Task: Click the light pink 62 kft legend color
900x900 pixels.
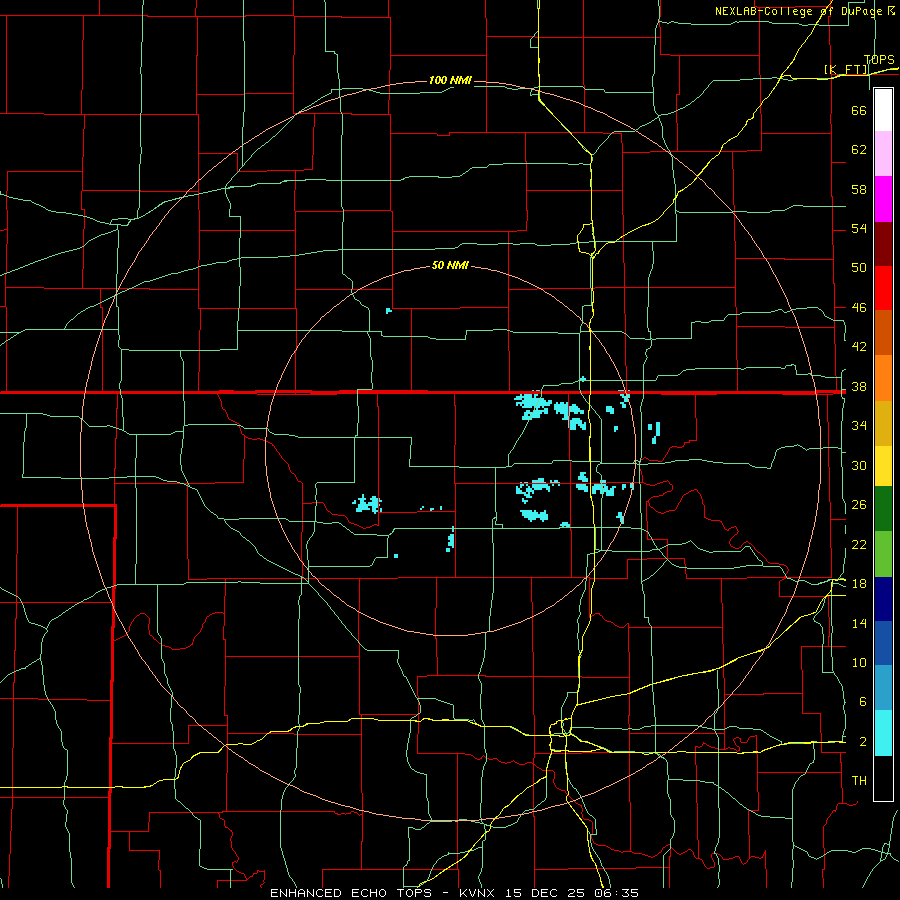Action: (883, 154)
